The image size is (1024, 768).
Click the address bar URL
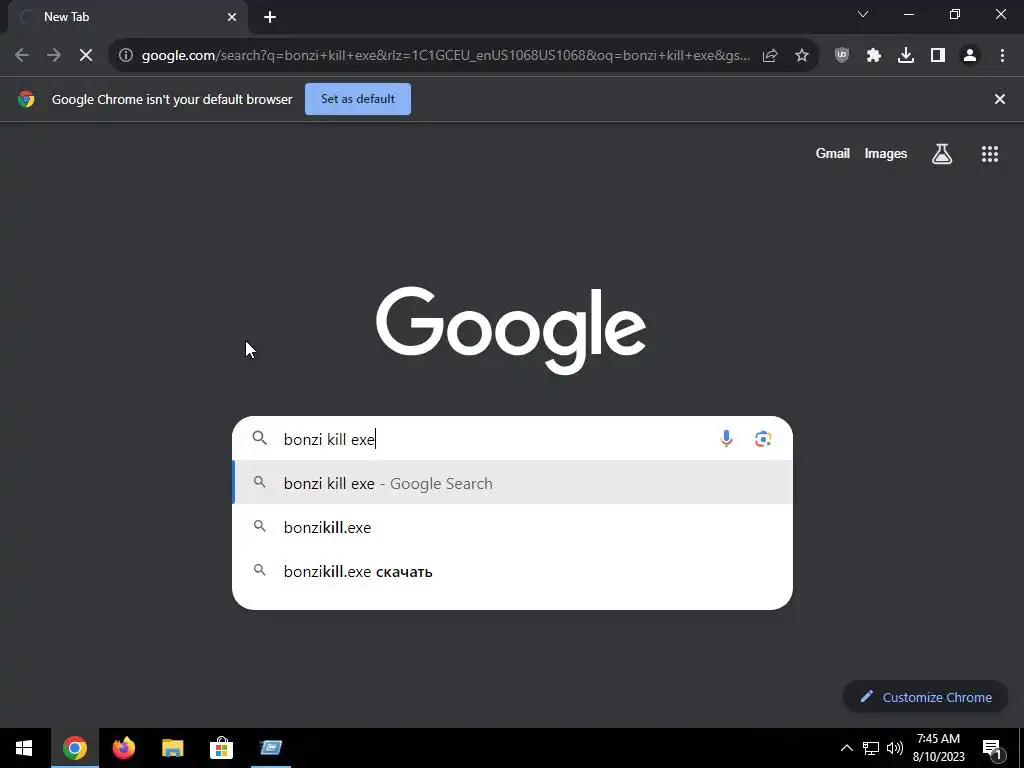pos(446,56)
